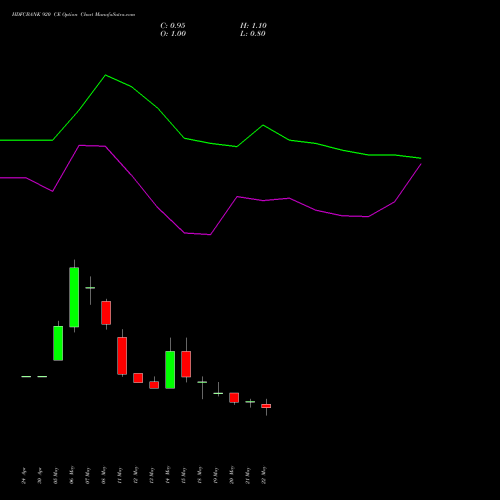Image resolution: width=500 pixels, height=500 pixels.
Task: Click the last red candle for 22 May
Action: [x=266, y=406]
